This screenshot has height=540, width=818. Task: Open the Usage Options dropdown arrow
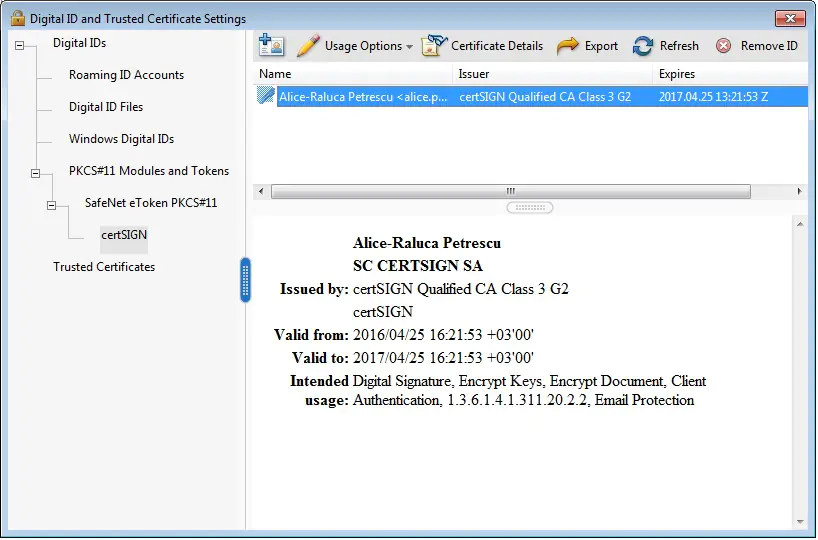pos(410,46)
